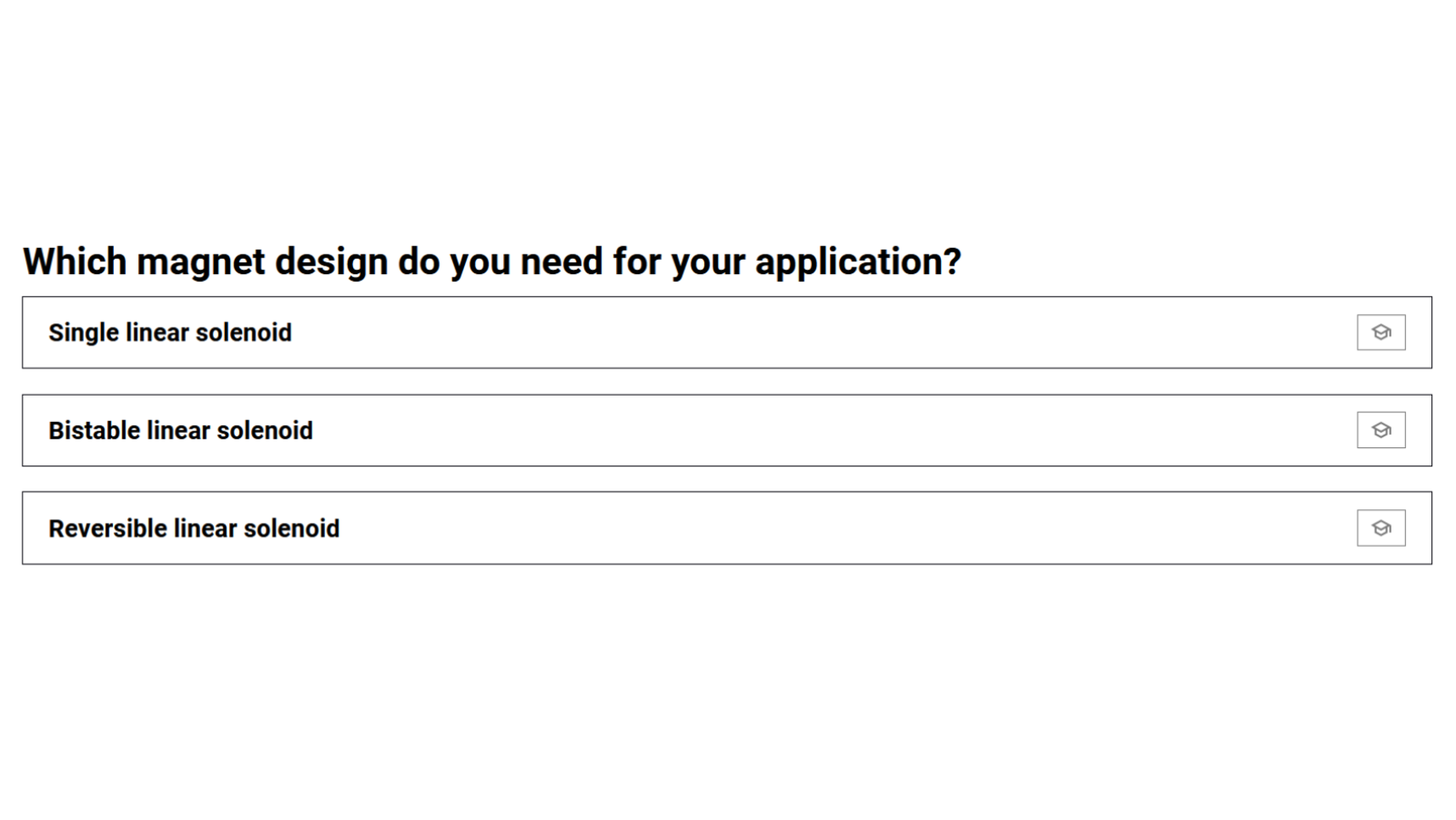Choose the last magnet design answer box

tap(679, 528)
